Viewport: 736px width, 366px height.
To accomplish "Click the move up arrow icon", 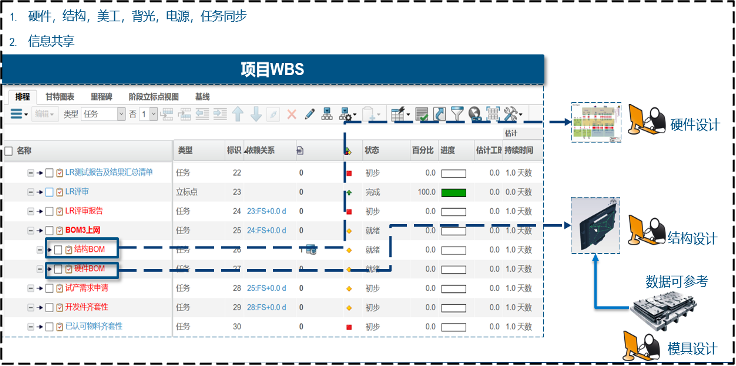I will click(238, 114).
